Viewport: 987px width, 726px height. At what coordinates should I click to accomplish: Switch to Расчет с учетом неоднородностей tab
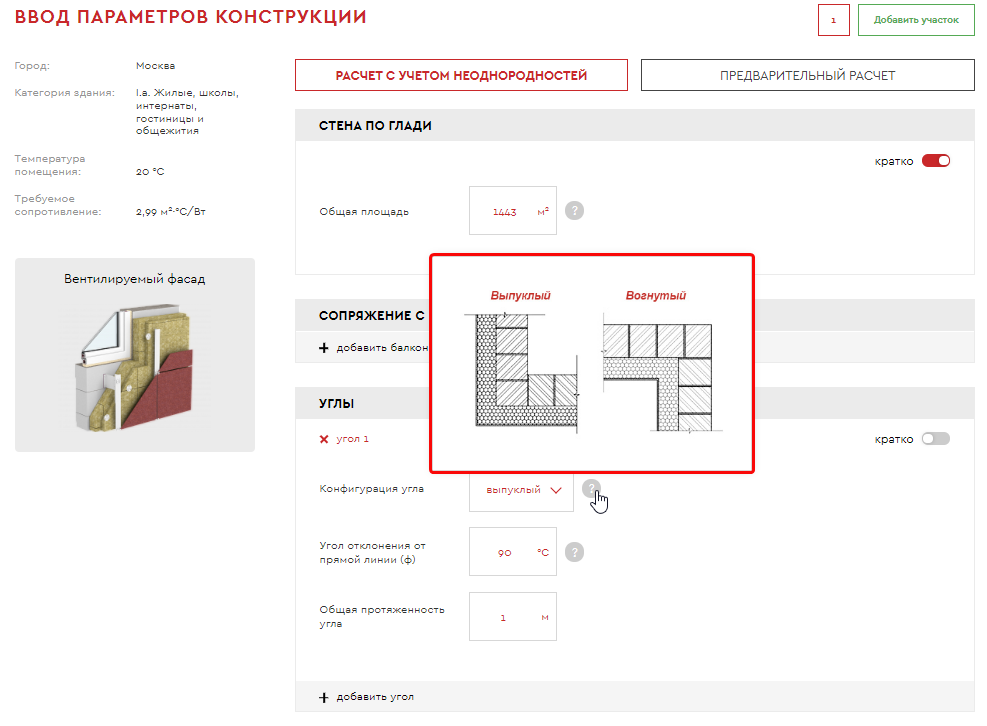[x=461, y=75]
